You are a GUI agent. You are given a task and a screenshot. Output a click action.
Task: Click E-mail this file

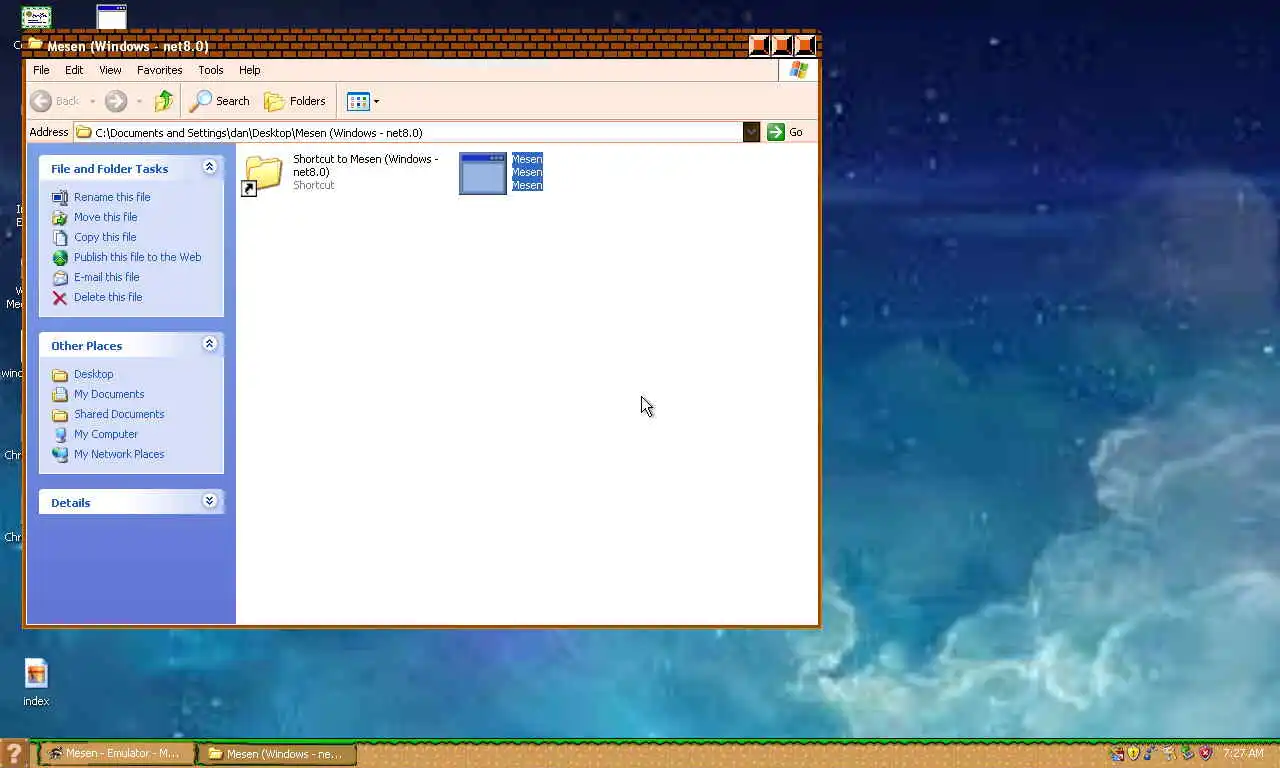click(106, 277)
